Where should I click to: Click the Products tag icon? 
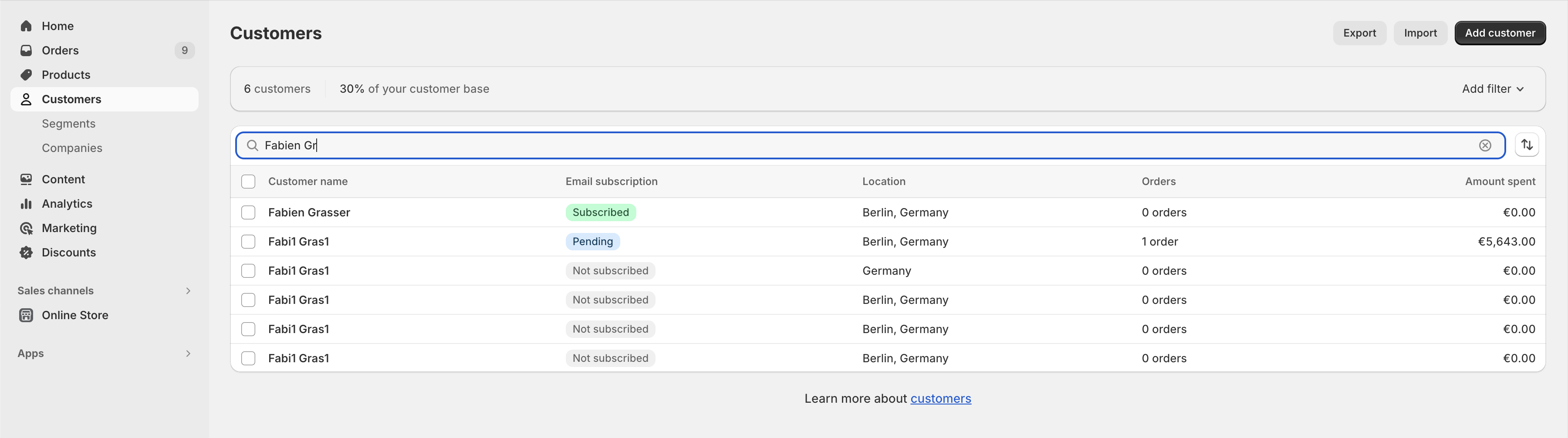(26, 75)
